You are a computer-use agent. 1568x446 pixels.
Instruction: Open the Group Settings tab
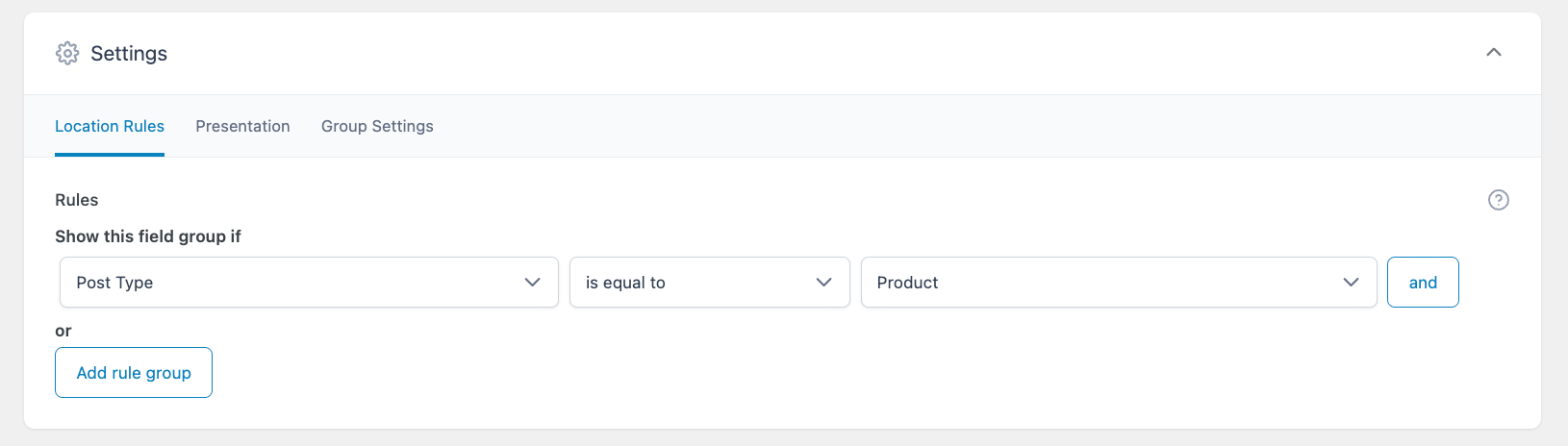click(377, 126)
